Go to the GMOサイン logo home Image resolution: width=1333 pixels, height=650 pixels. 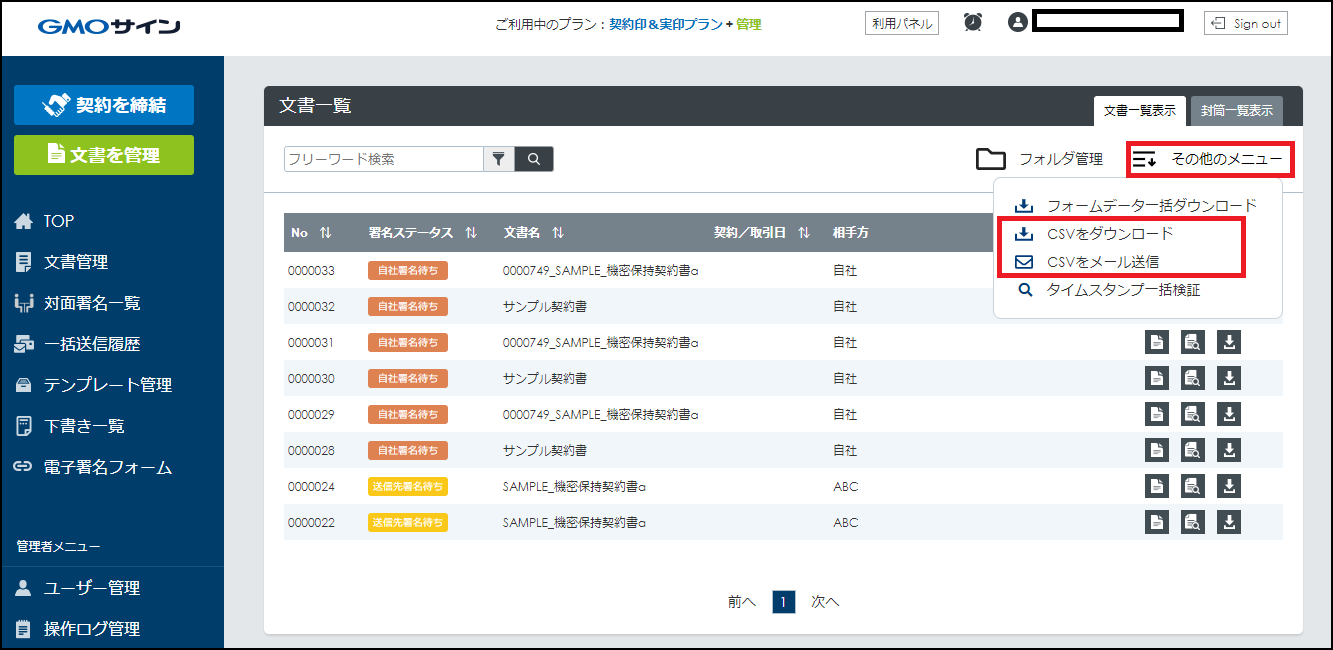tap(109, 26)
